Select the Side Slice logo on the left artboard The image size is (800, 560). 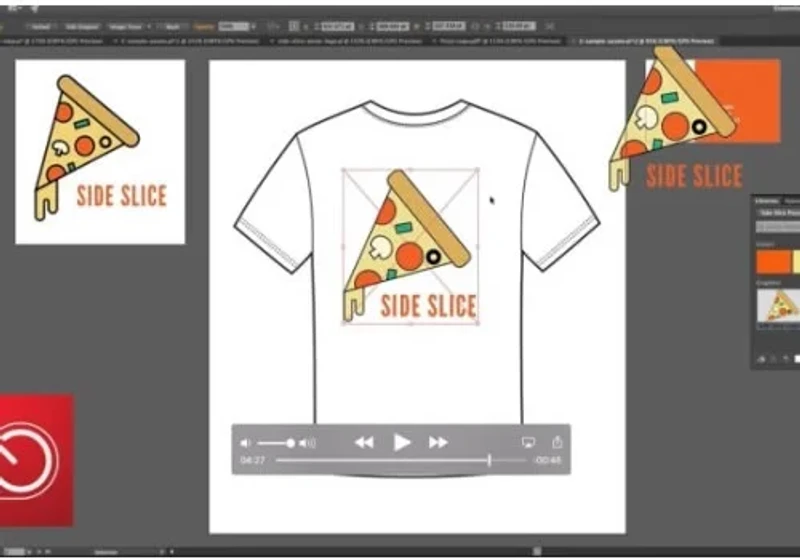click(x=100, y=148)
